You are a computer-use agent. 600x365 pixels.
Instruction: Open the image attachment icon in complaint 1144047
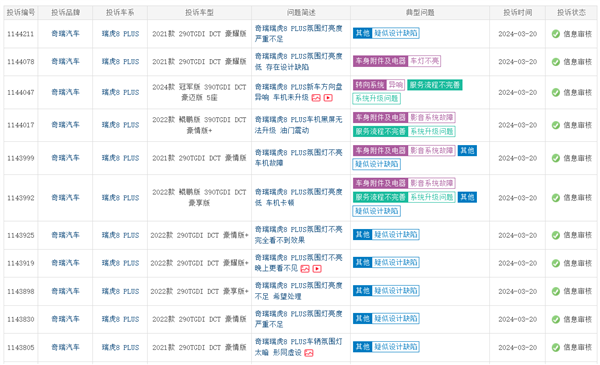[x=316, y=98]
